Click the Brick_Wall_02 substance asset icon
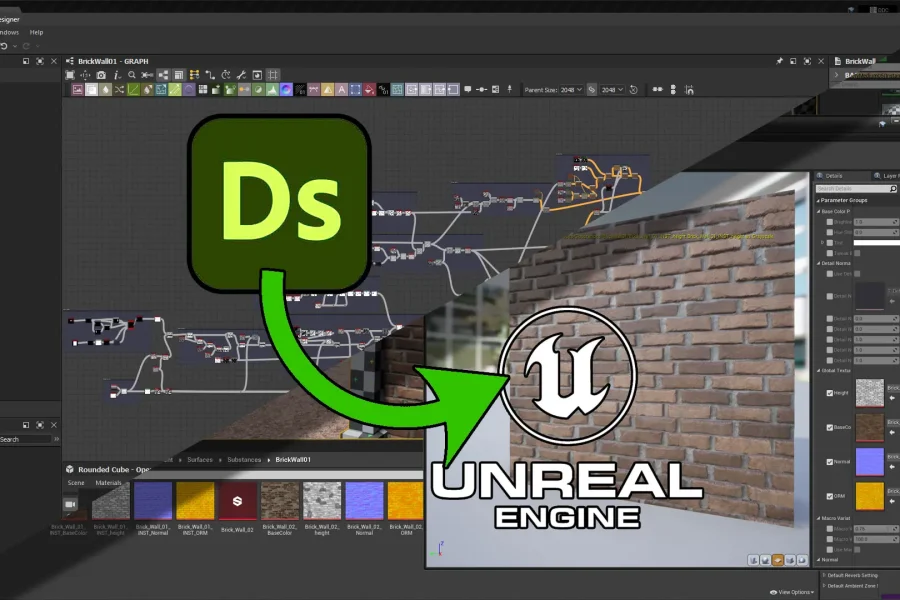The width and height of the screenshot is (900, 600). click(x=237, y=501)
